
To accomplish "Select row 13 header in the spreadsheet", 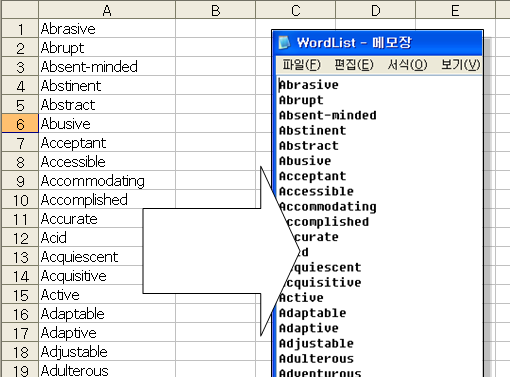I will pos(20,256).
